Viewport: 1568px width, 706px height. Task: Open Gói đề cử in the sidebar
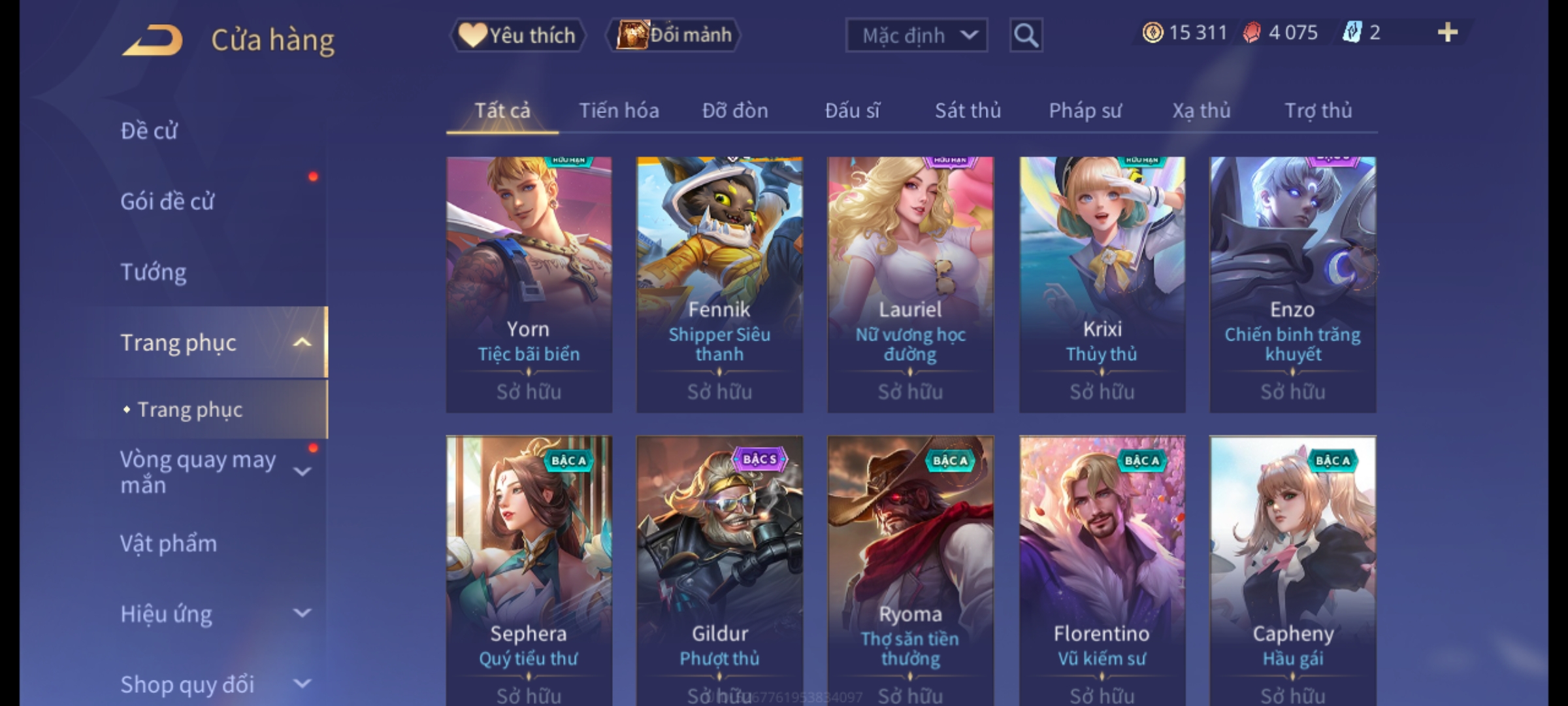[167, 201]
